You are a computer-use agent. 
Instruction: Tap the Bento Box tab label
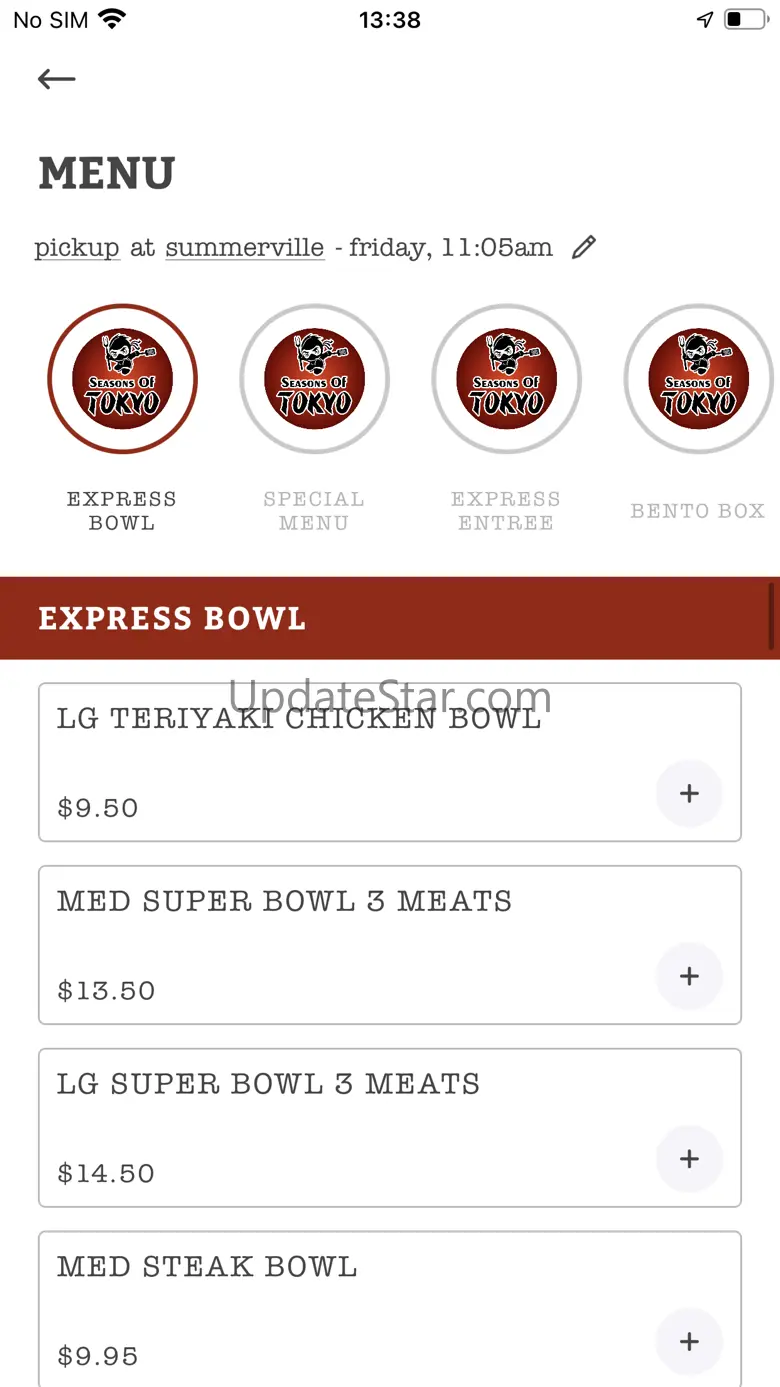pyautogui.click(x=698, y=511)
